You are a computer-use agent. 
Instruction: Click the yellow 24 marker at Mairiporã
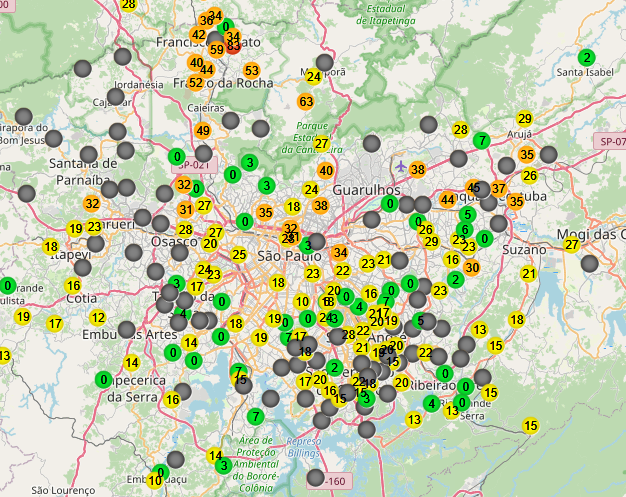pyautogui.click(x=314, y=76)
